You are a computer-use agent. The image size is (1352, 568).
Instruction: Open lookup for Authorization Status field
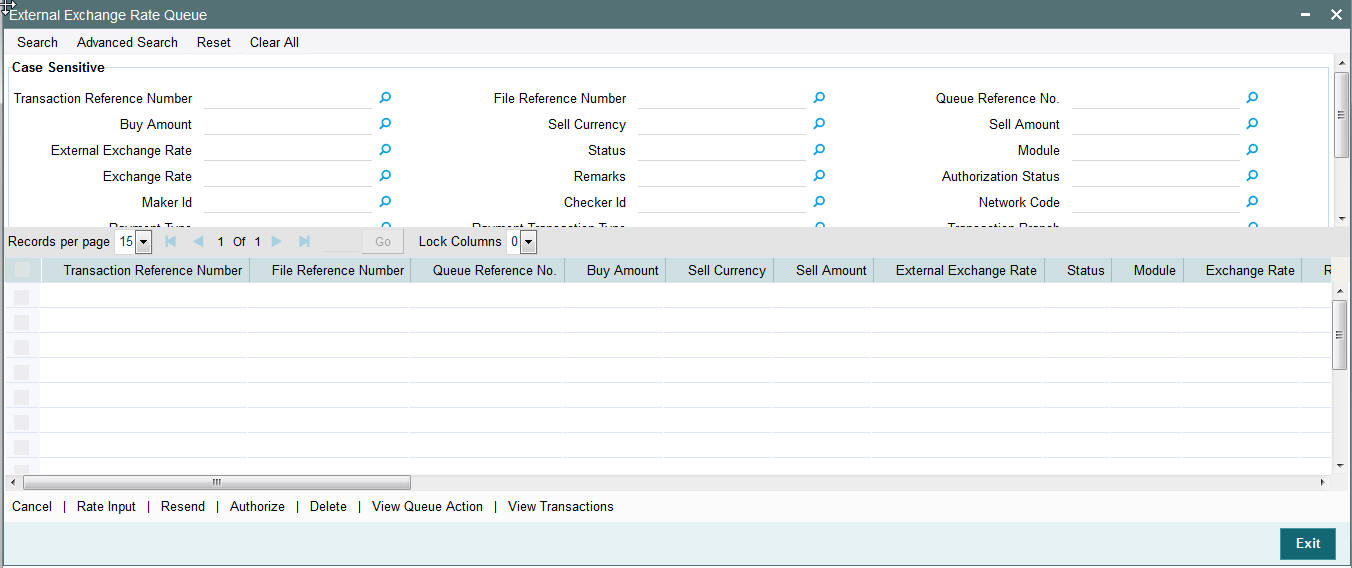1252,176
